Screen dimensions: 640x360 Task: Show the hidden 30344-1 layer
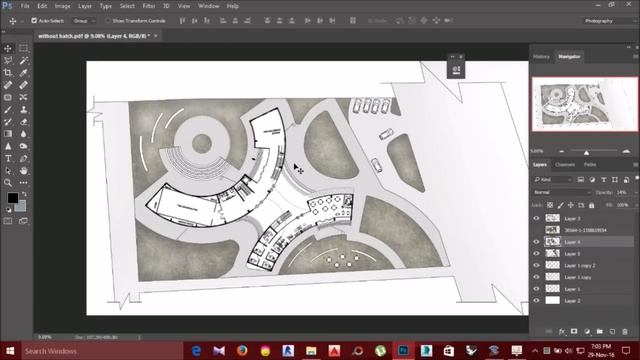(x=536, y=230)
